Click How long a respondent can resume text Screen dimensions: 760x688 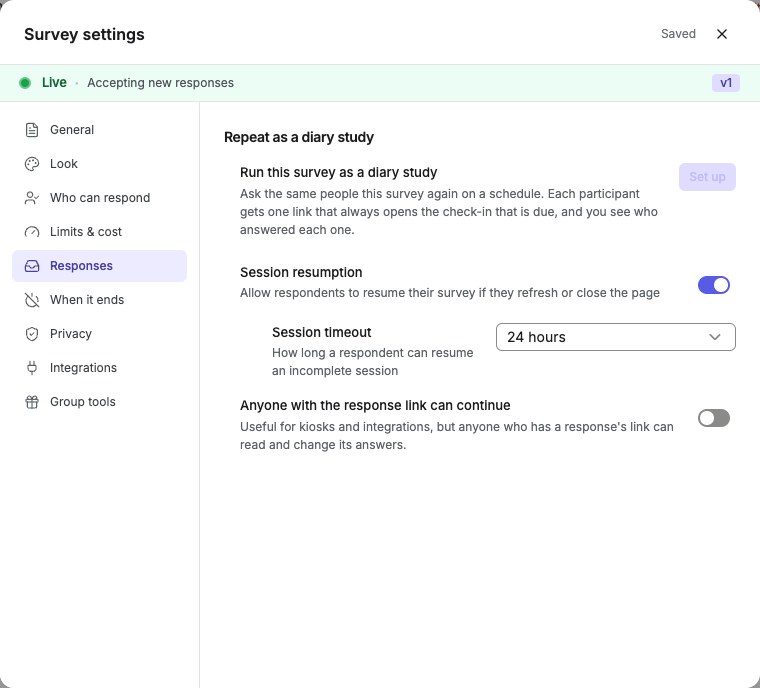[x=372, y=362]
